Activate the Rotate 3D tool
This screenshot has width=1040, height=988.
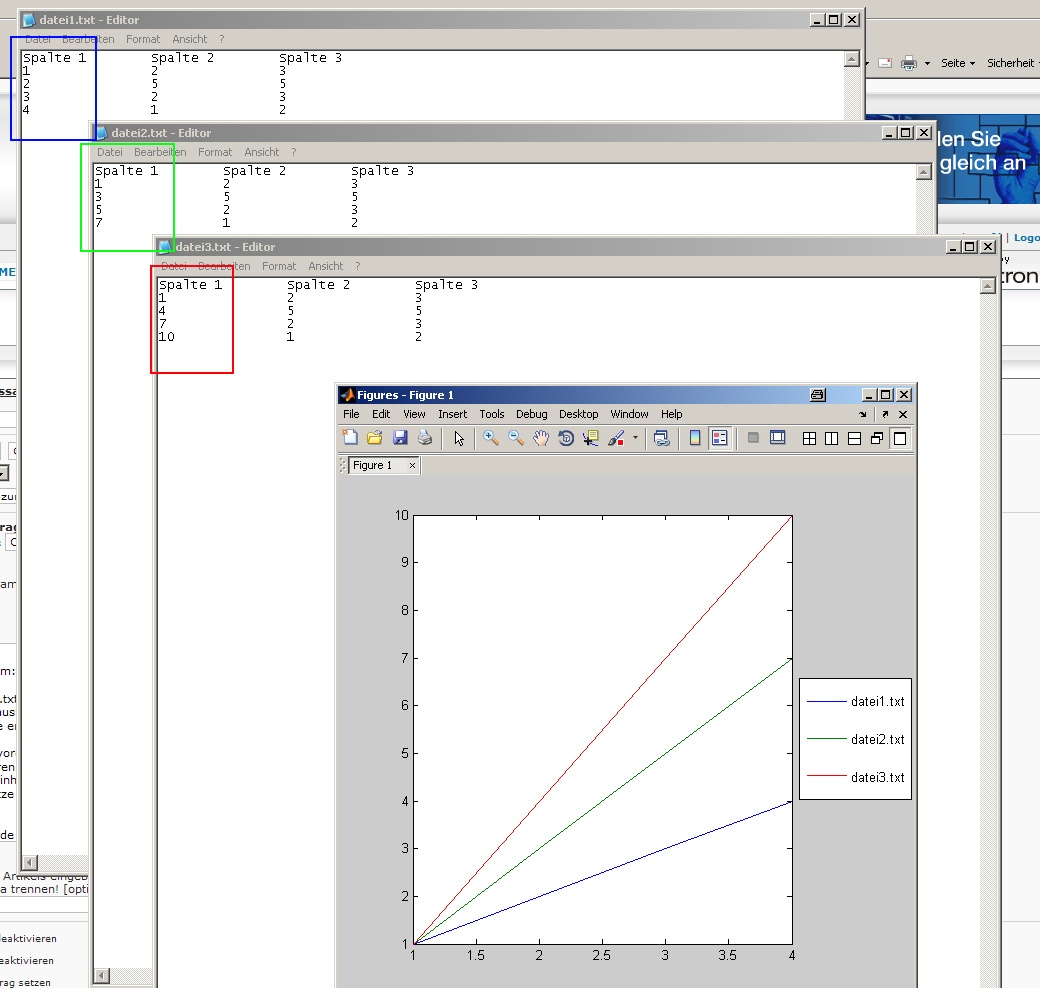566,438
